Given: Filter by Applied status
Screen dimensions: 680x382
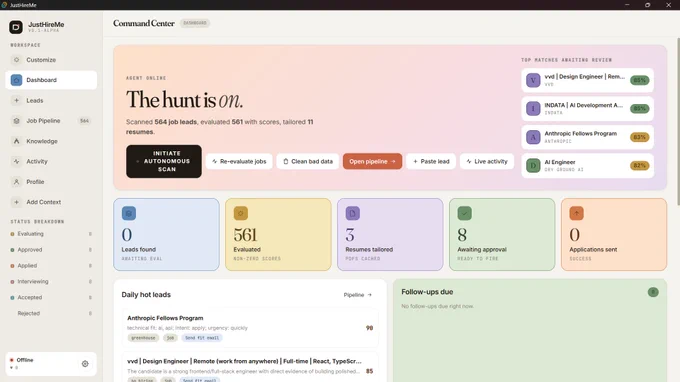Looking at the screenshot, I should point(51,265).
